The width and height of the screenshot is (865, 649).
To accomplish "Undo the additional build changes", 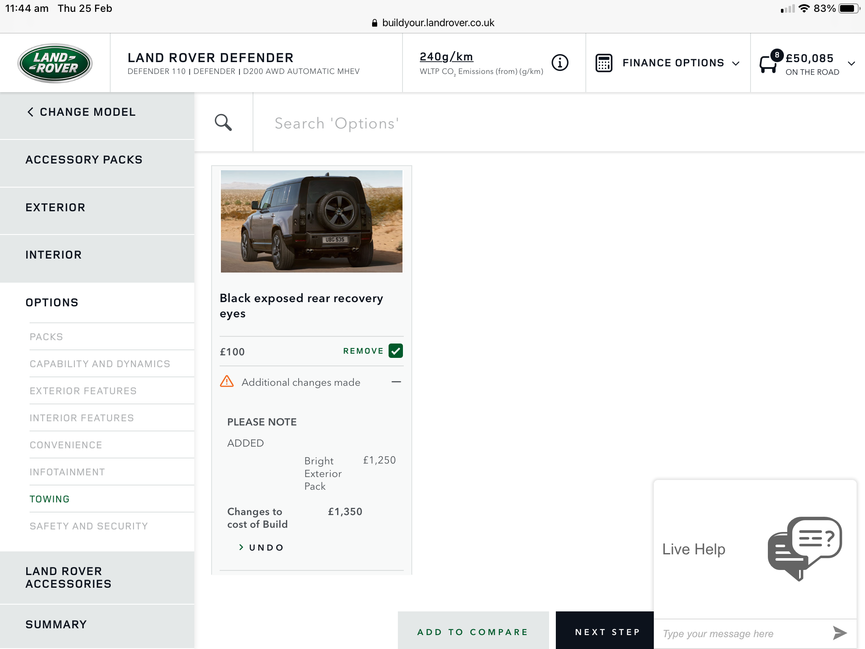I will pyautogui.click(x=261, y=547).
